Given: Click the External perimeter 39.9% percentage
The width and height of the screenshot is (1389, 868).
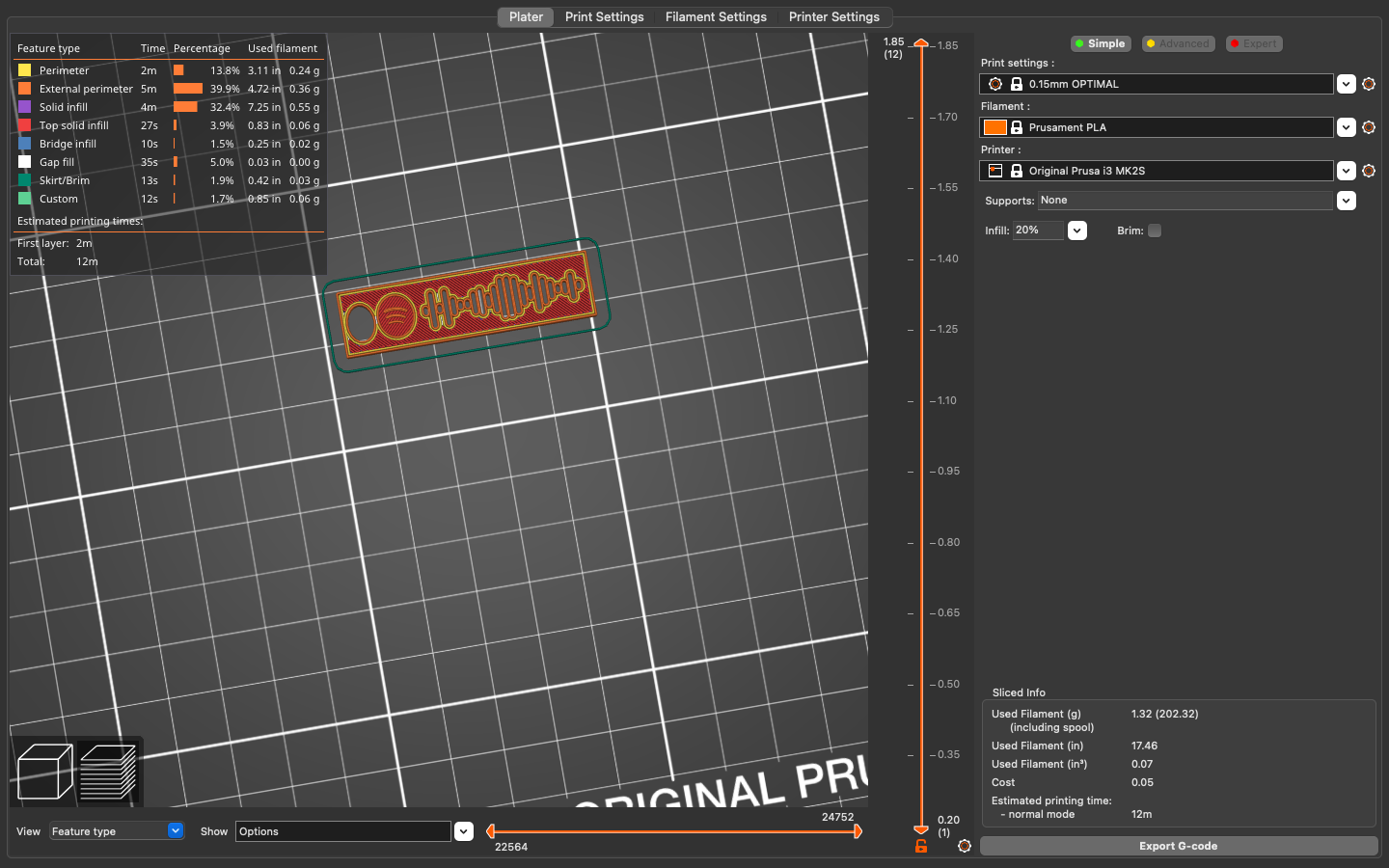Looking at the screenshot, I should tap(225, 89).
